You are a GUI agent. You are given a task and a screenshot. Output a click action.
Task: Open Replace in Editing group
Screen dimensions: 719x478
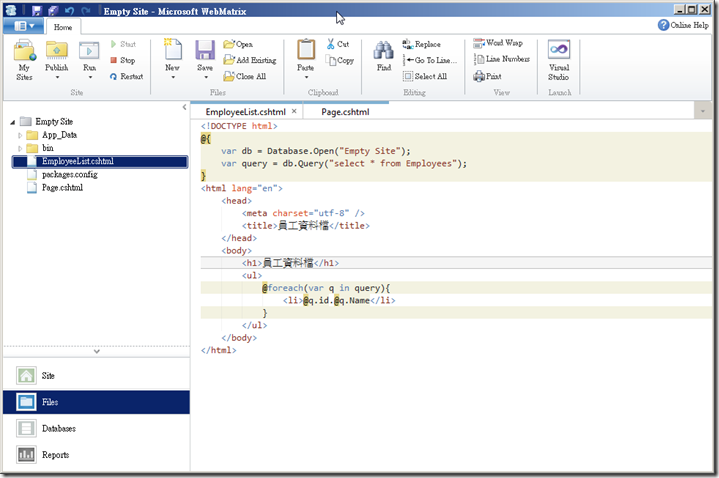(x=422, y=44)
